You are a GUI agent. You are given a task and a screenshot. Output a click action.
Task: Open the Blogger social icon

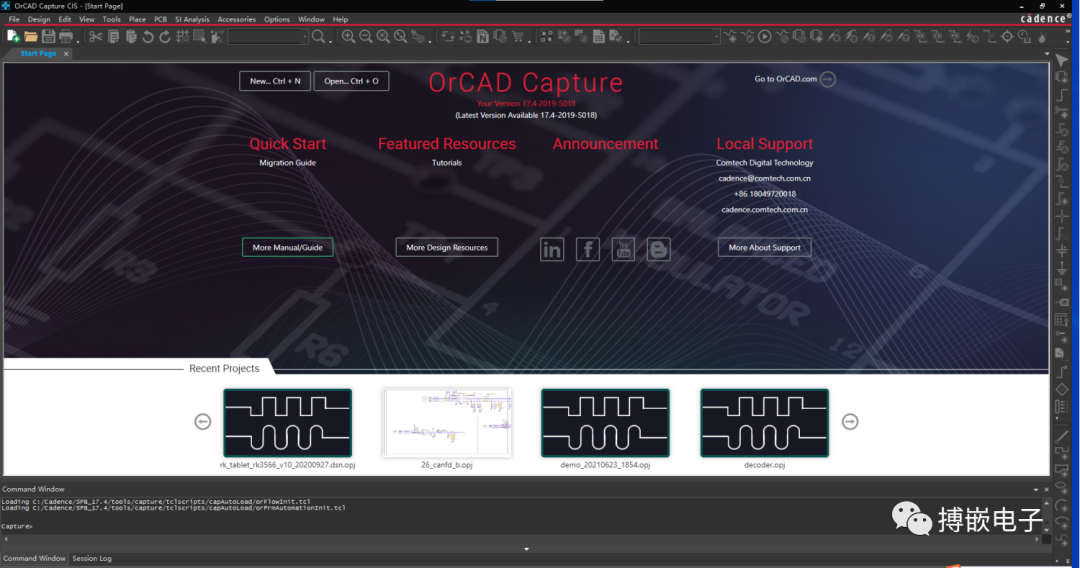click(658, 249)
